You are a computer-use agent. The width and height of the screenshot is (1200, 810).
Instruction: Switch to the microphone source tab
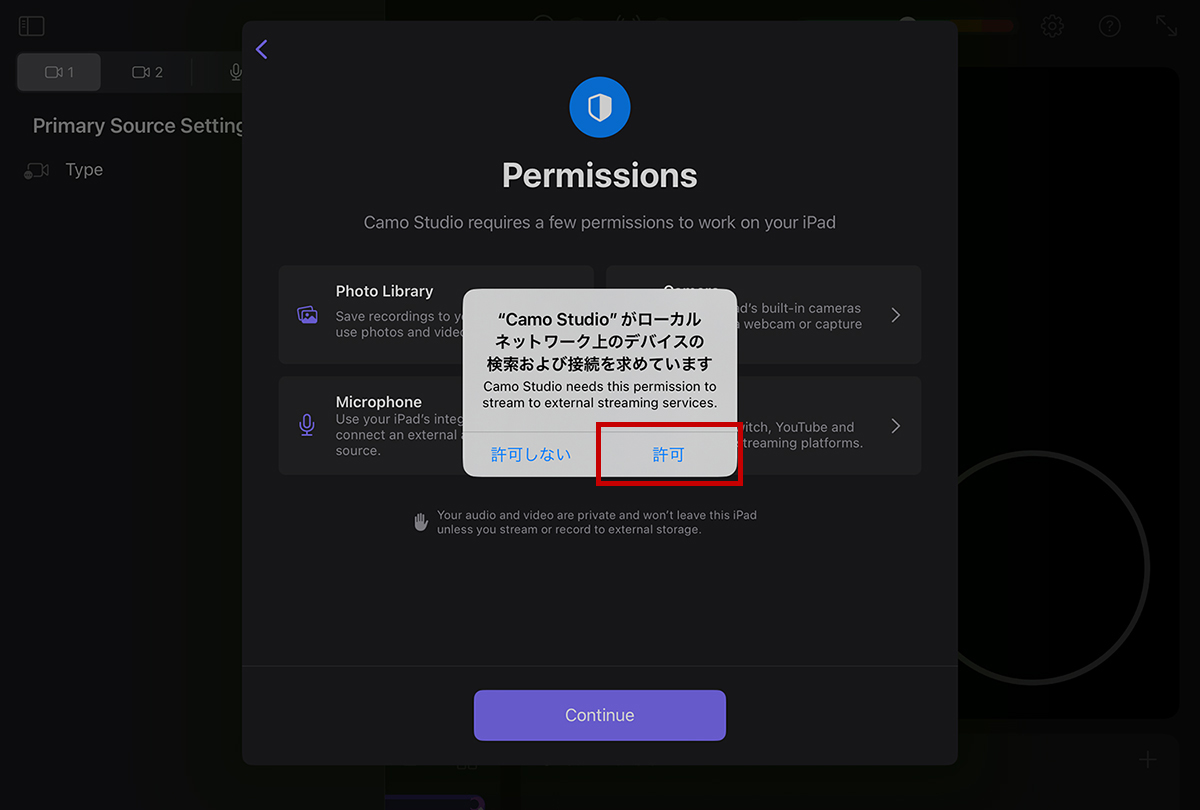(235, 72)
